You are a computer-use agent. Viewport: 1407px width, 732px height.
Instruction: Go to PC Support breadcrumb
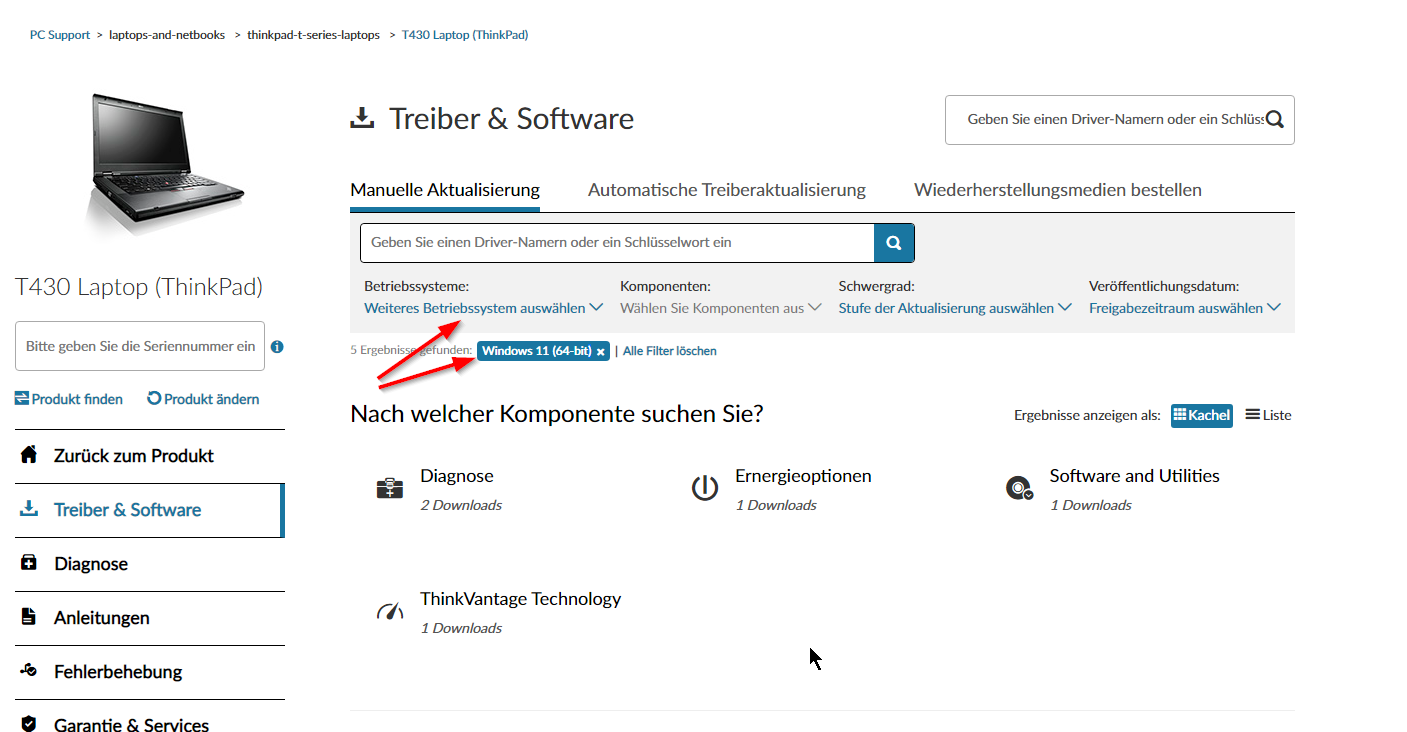click(x=60, y=35)
